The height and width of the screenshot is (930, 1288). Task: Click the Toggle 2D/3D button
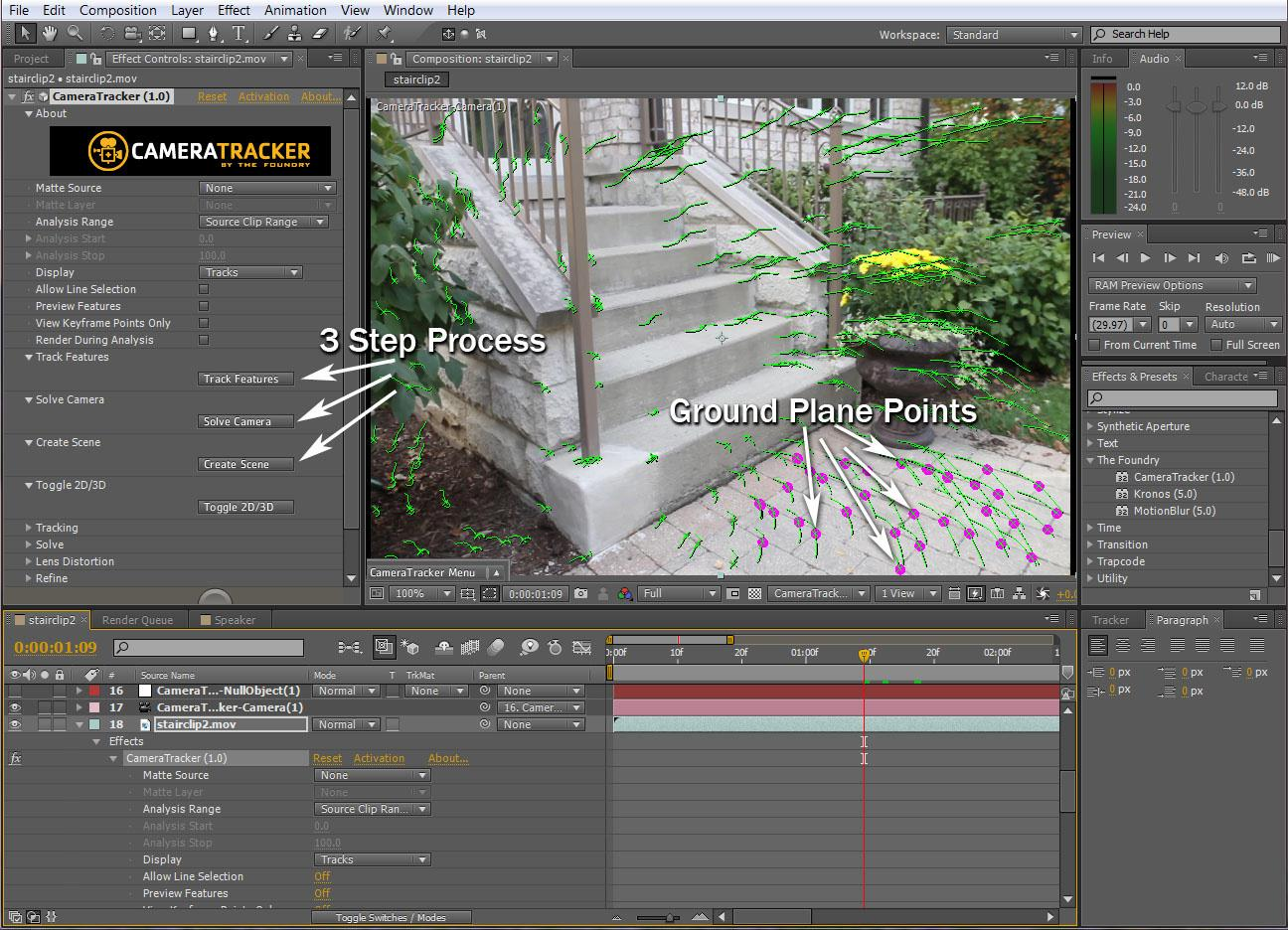tap(246, 507)
